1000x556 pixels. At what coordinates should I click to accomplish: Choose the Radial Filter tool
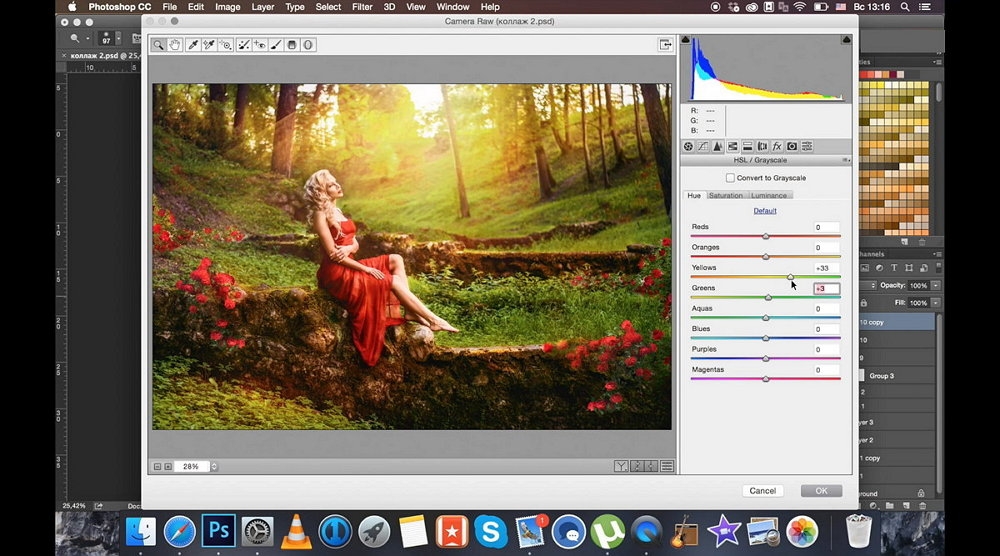[308, 45]
